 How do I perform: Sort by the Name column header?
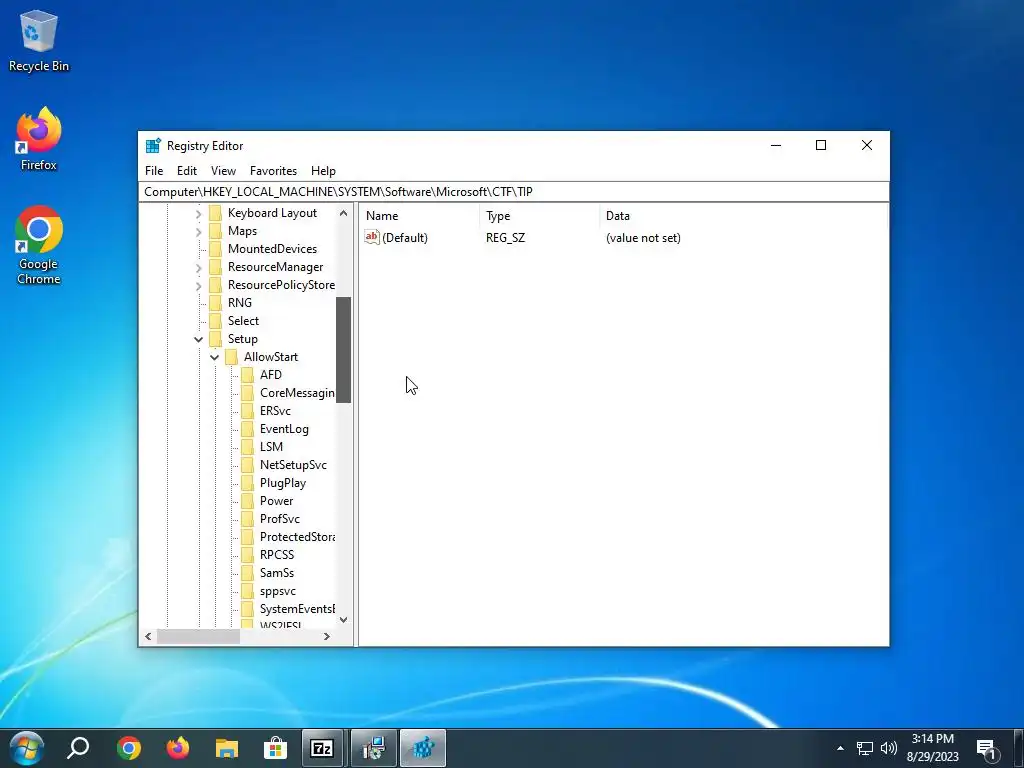point(418,216)
